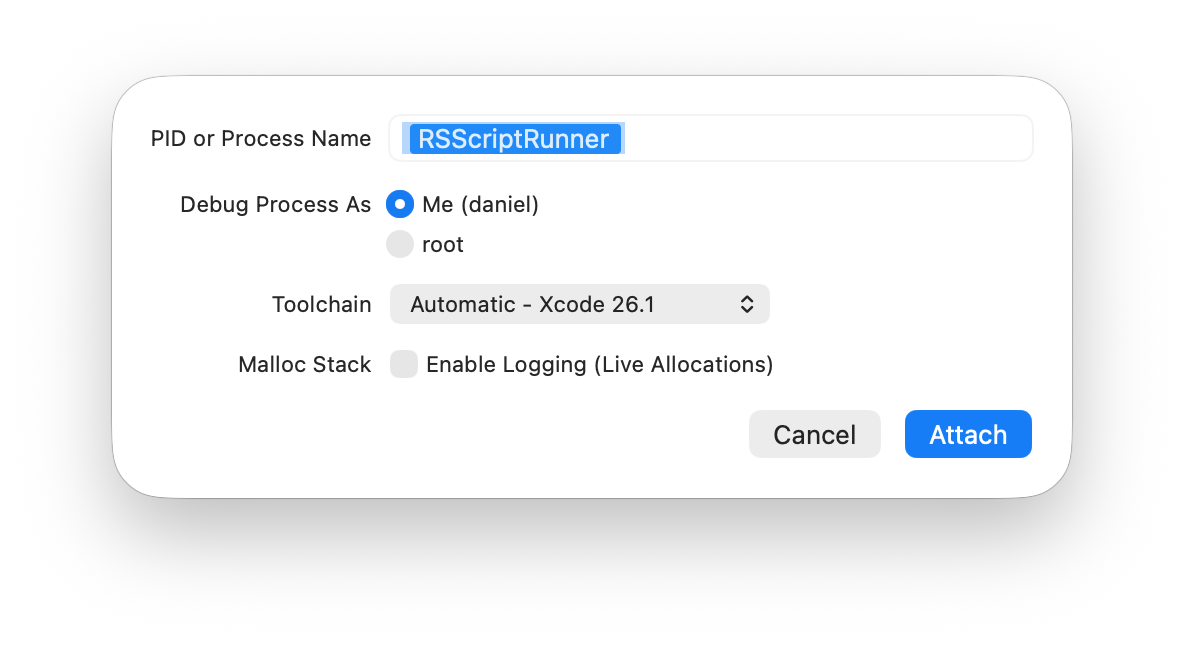
Task: Click inside the process name input box
Action: coord(800,138)
